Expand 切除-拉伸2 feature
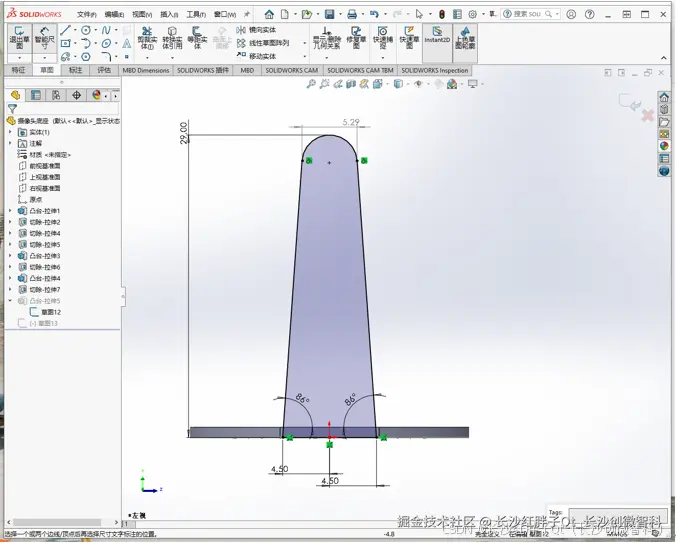This screenshot has width=676, height=543. pyautogui.click(x=10, y=222)
